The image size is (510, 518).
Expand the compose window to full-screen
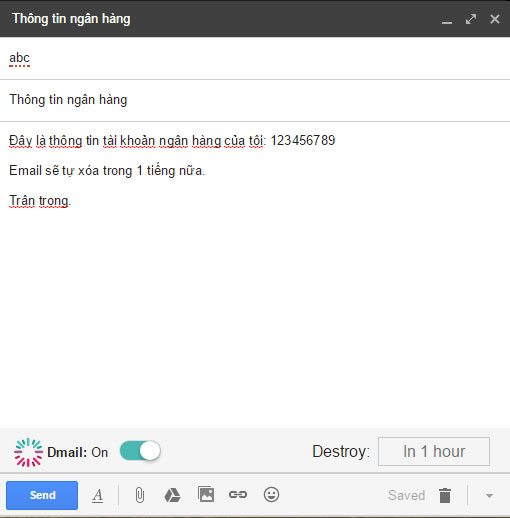point(471,19)
